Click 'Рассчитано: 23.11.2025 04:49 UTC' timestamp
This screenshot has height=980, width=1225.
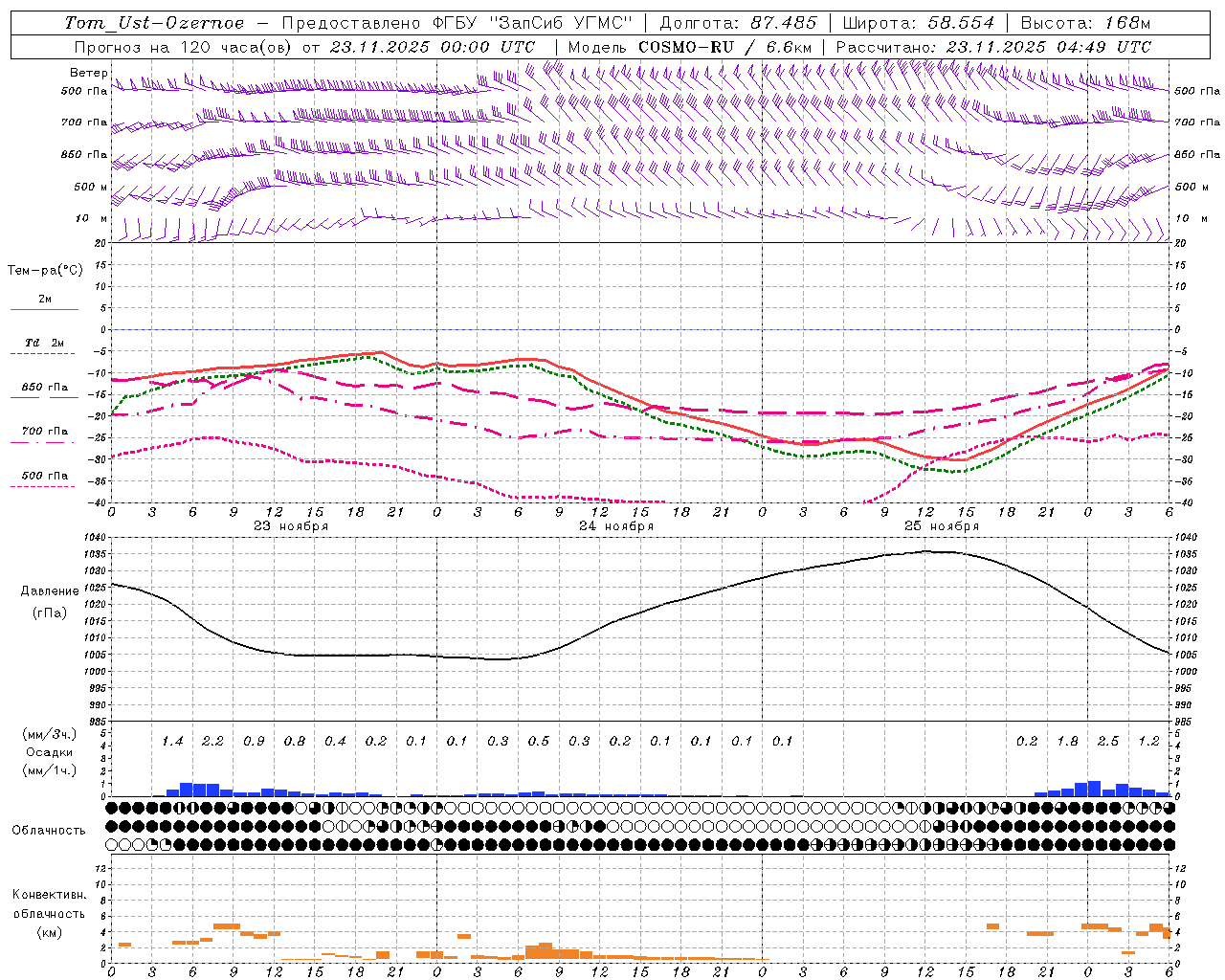pyautogui.click(x=993, y=47)
